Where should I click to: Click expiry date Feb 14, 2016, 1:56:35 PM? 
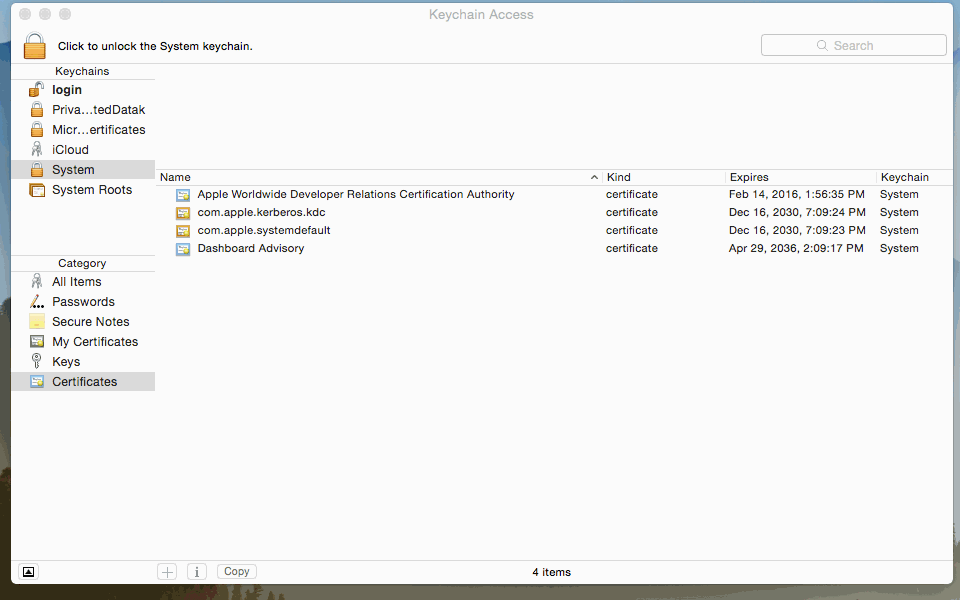[797, 194]
